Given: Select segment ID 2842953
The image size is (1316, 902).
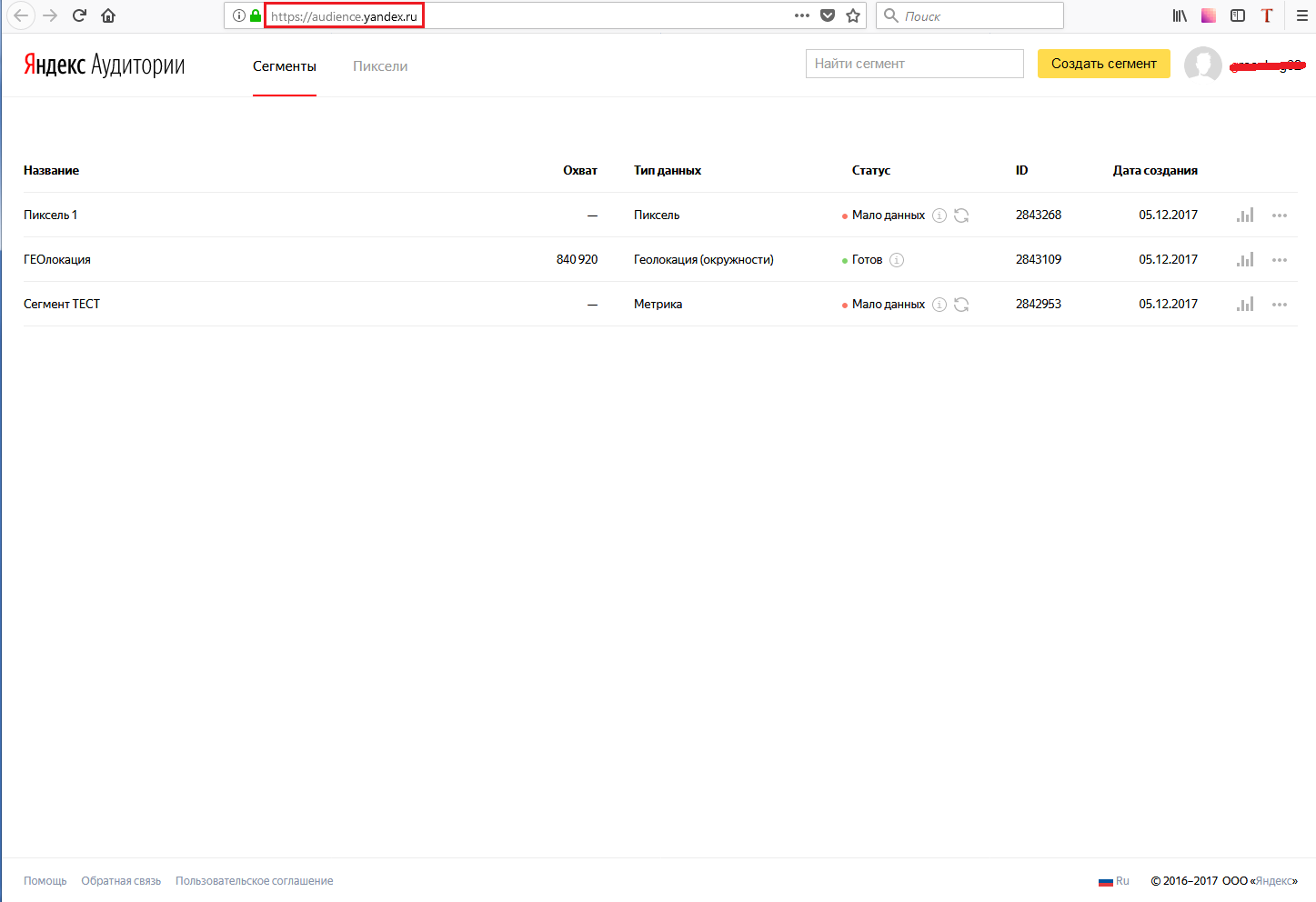Looking at the screenshot, I should 1039,305.
